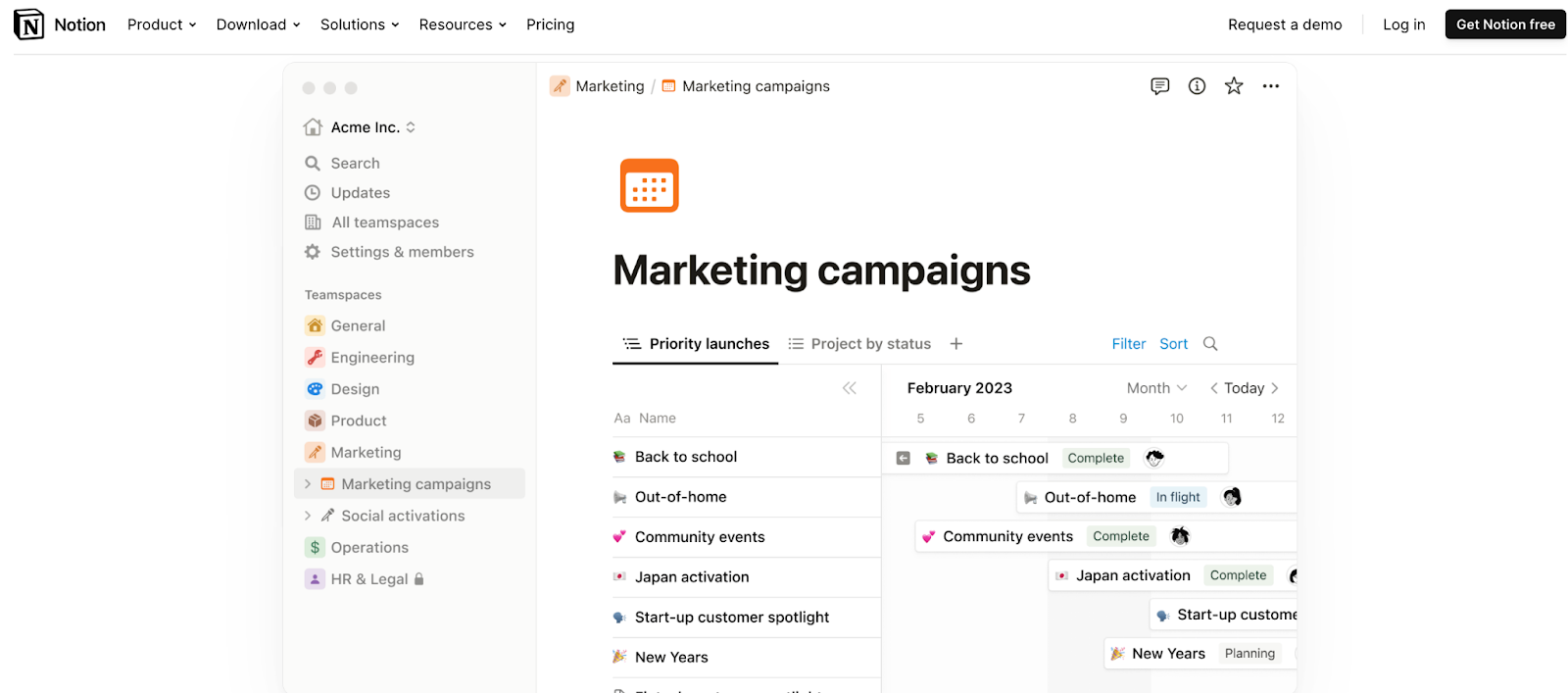Viewport: 1568px width, 693px height.
Task: Expand the Marketing campaigns sidebar item
Action: (308, 484)
